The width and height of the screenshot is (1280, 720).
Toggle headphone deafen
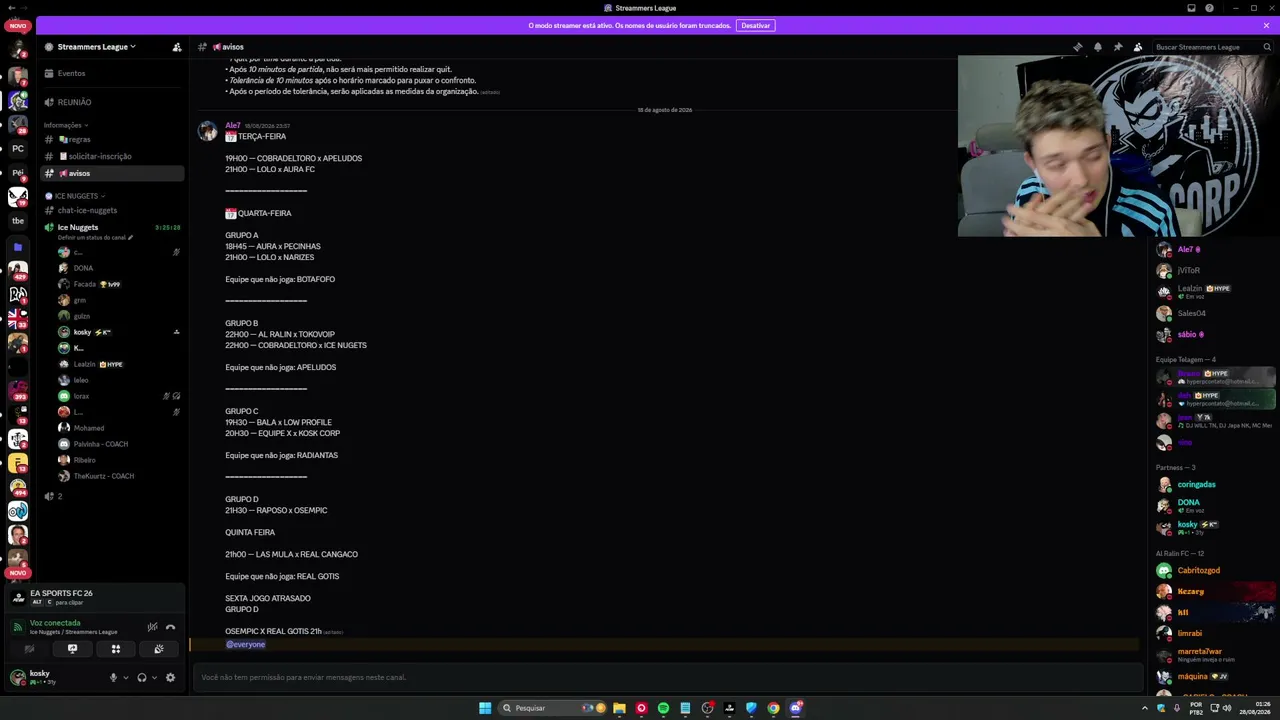142,678
